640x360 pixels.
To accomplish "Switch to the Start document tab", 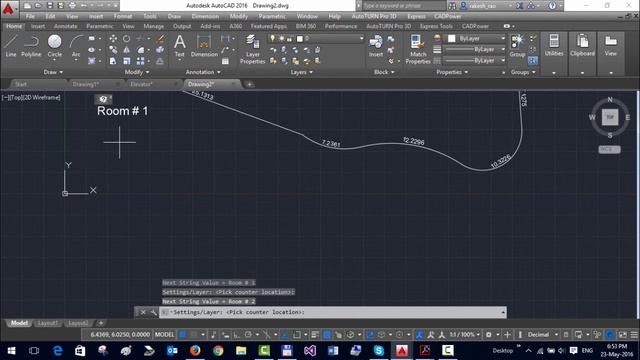I will click(x=21, y=84).
